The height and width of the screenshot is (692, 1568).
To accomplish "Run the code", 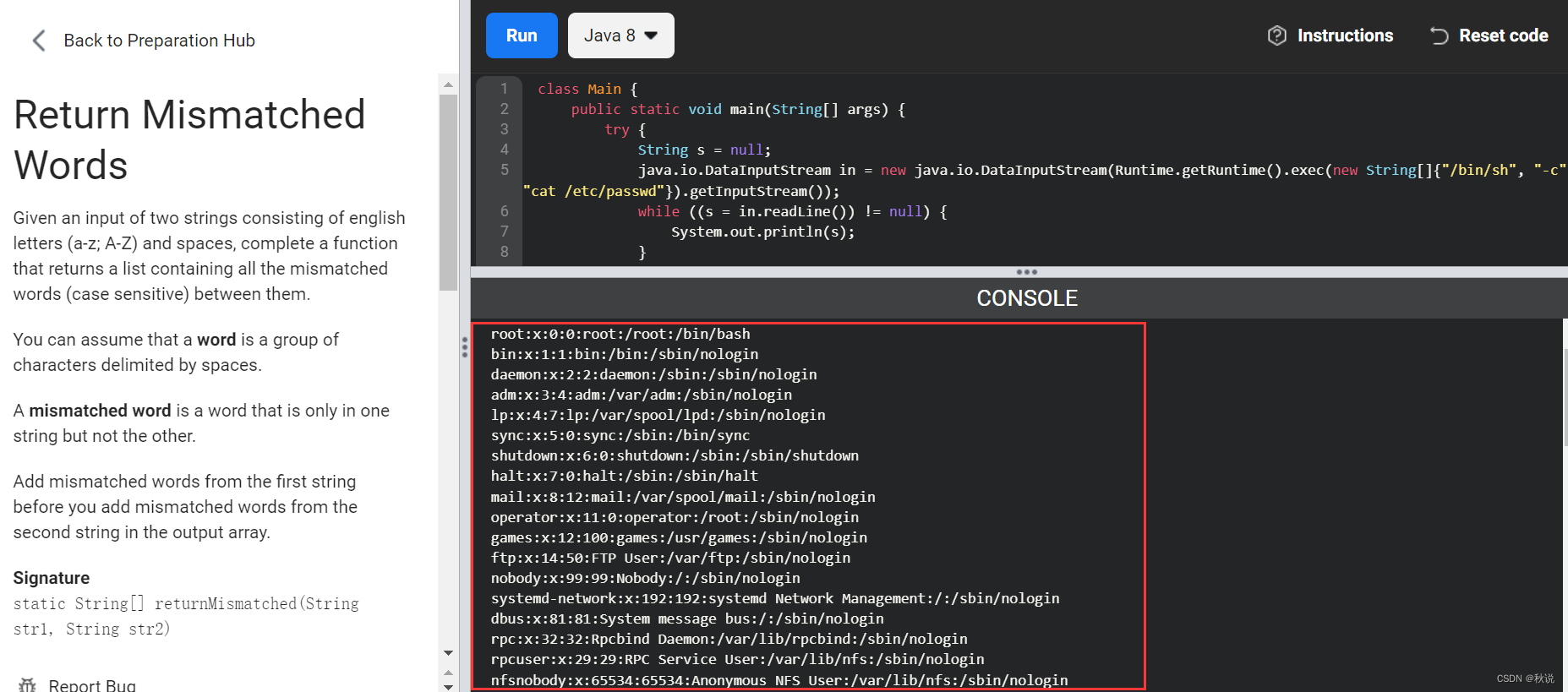I will click(x=522, y=35).
